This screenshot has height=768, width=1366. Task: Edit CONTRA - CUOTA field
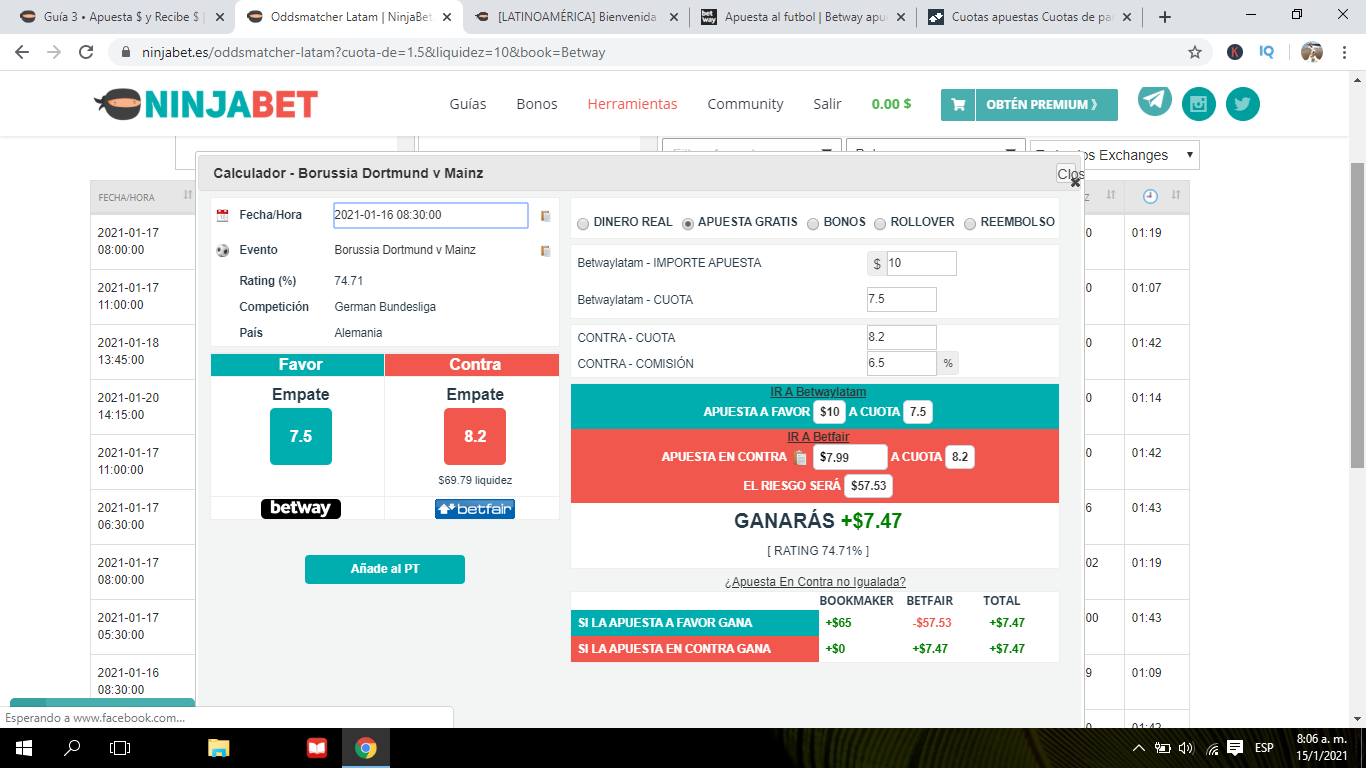click(x=902, y=338)
